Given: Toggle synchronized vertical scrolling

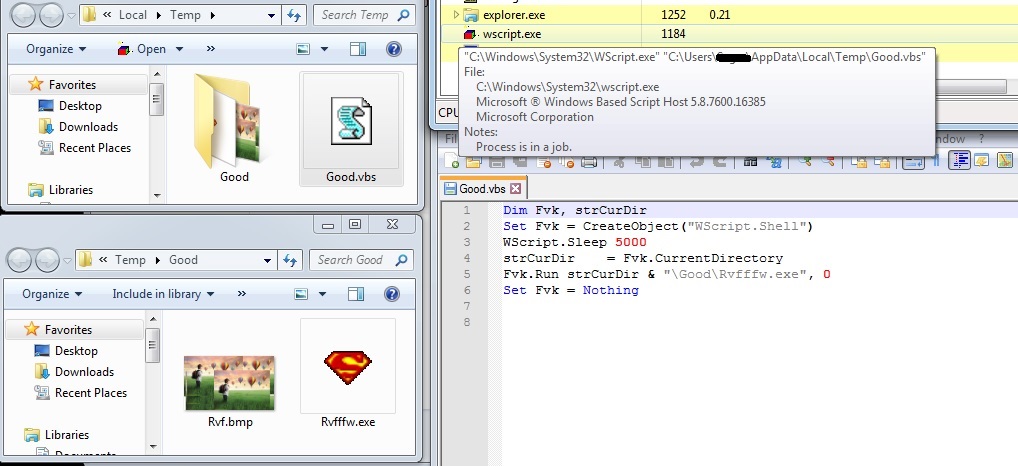Looking at the screenshot, I should tap(858, 162).
